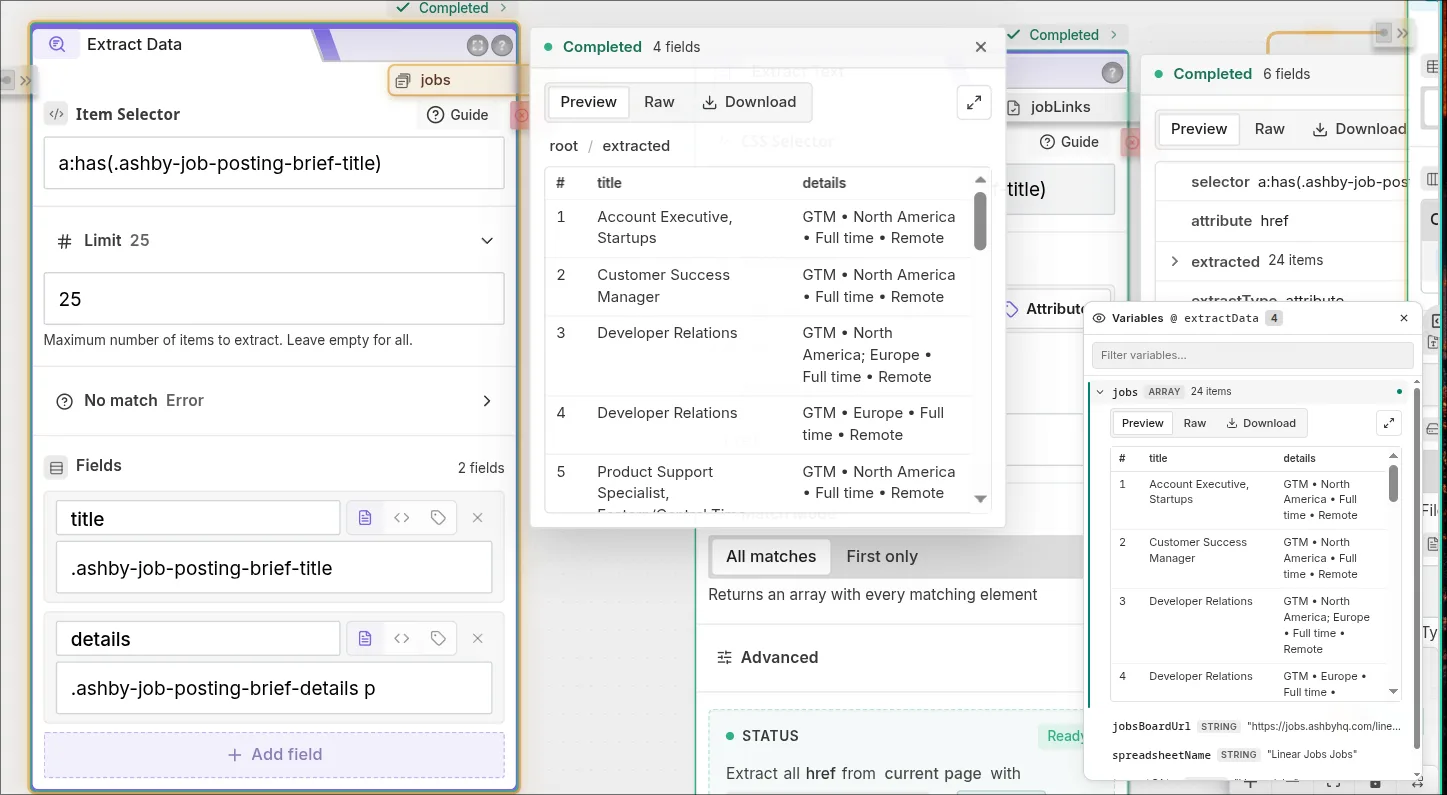Screen dimensions: 1447x795
Task: Click the input port chevrons on the Extract Data node's edge
Action: (x=26, y=80)
